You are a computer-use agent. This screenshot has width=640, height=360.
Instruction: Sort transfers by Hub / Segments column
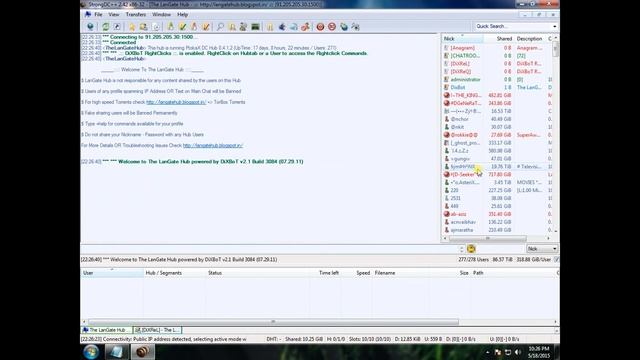(x=175, y=273)
